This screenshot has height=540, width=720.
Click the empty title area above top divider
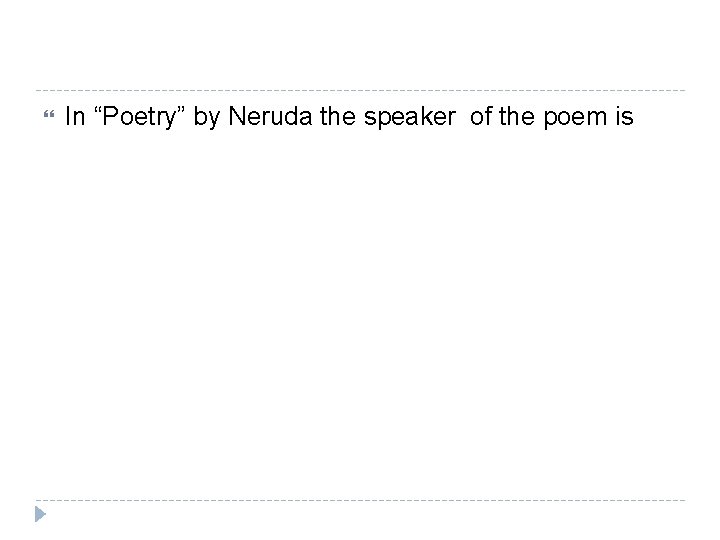click(360, 45)
